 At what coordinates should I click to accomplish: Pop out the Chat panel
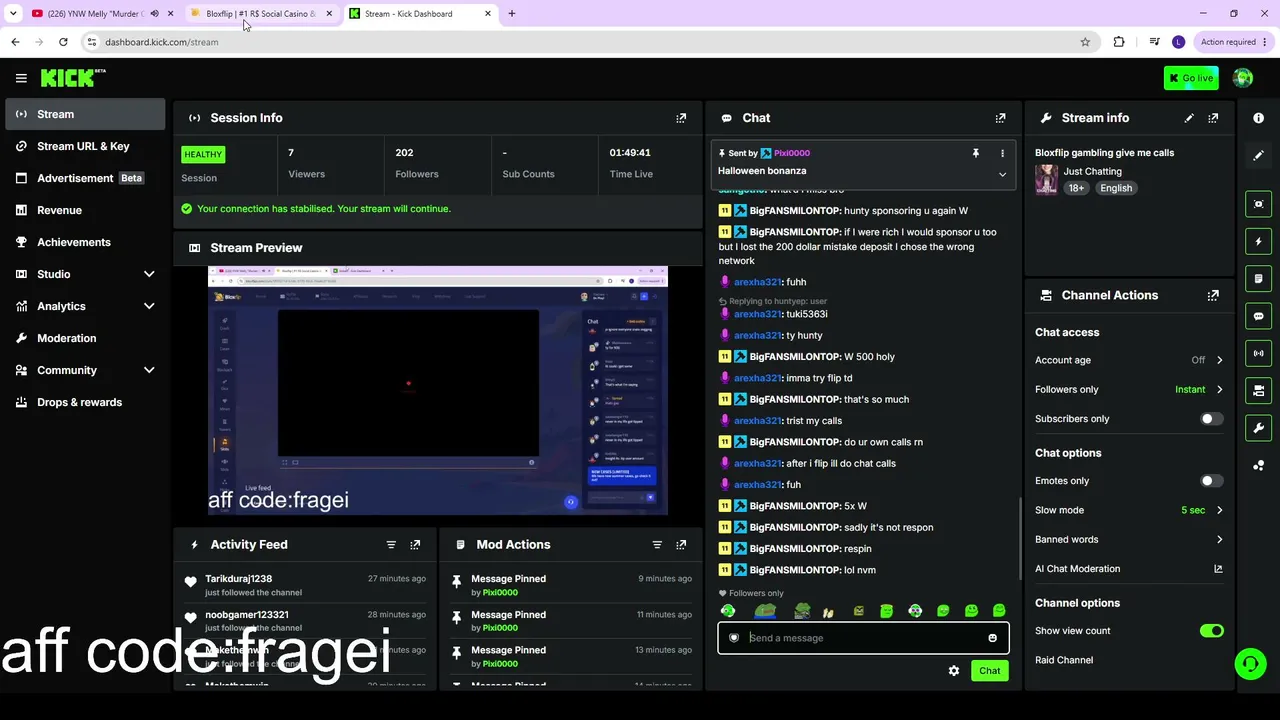[x=1000, y=118]
